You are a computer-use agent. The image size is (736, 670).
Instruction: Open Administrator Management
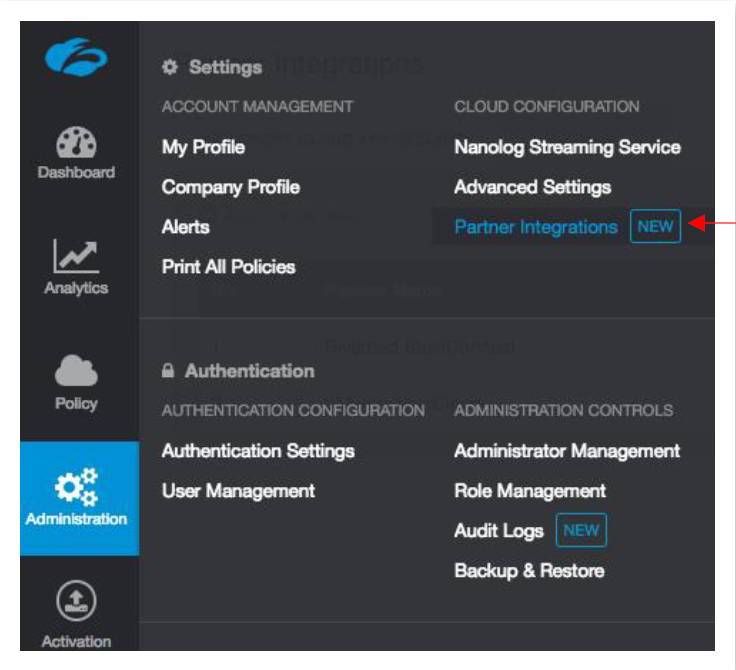[567, 451]
